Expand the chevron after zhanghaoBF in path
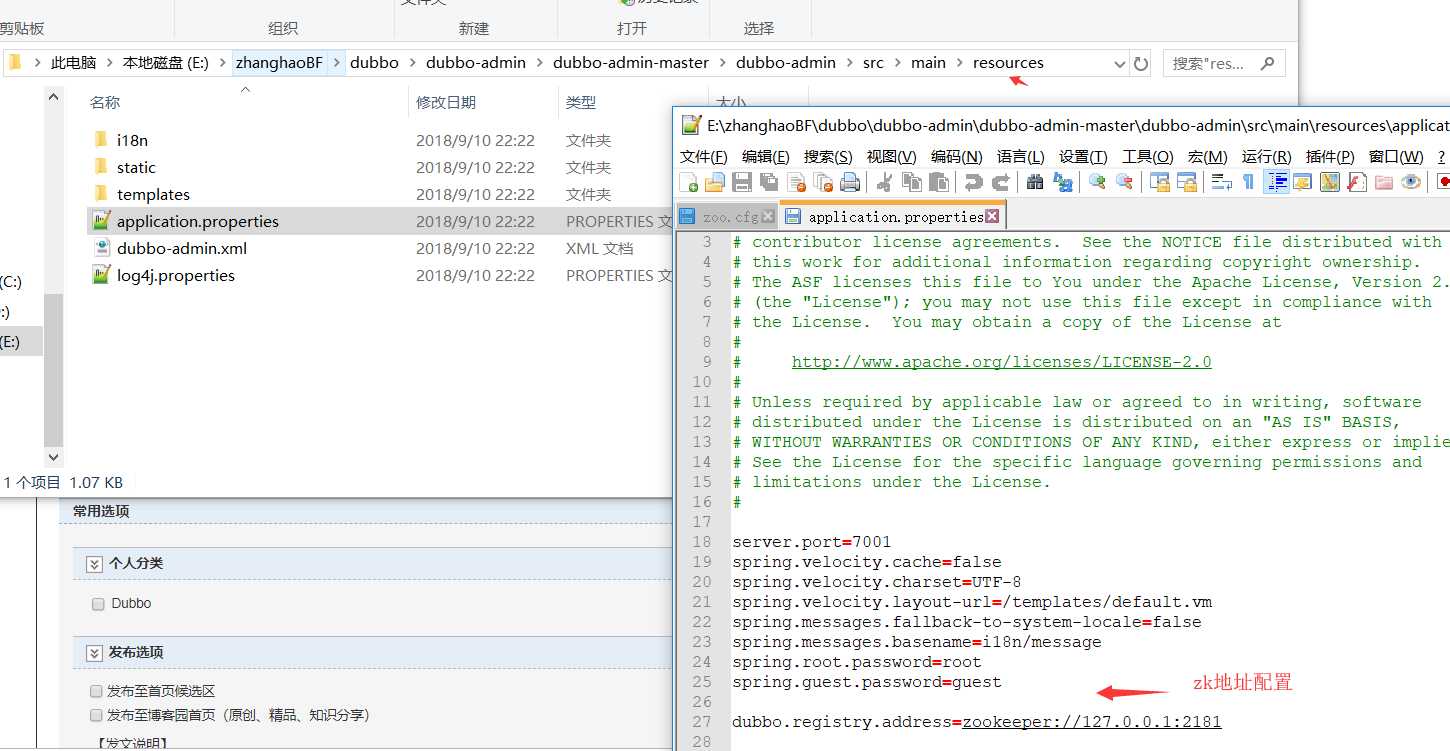The width and height of the screenshot is (1450, 751). click(337, 63)
